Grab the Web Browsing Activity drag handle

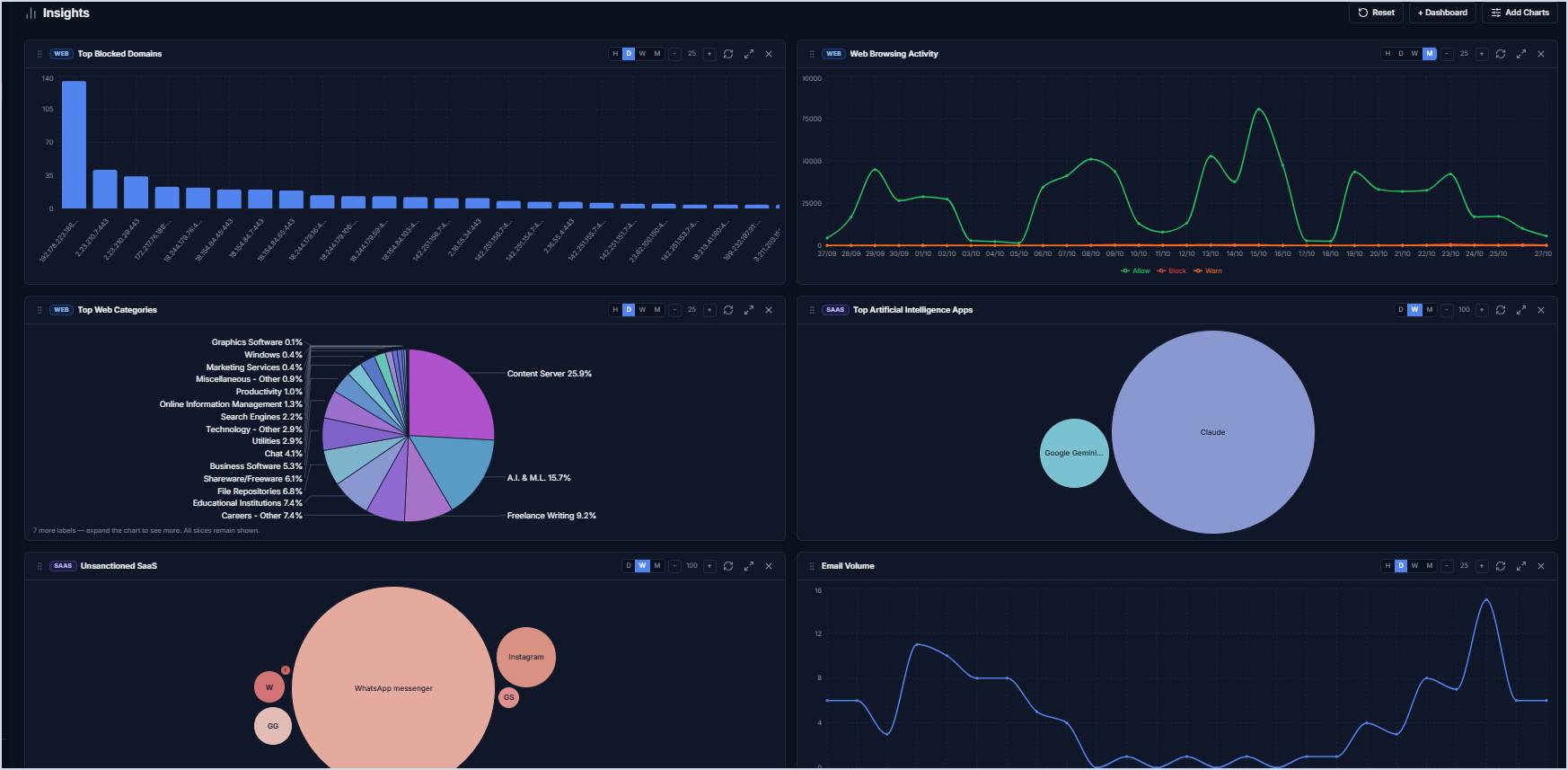812,54
